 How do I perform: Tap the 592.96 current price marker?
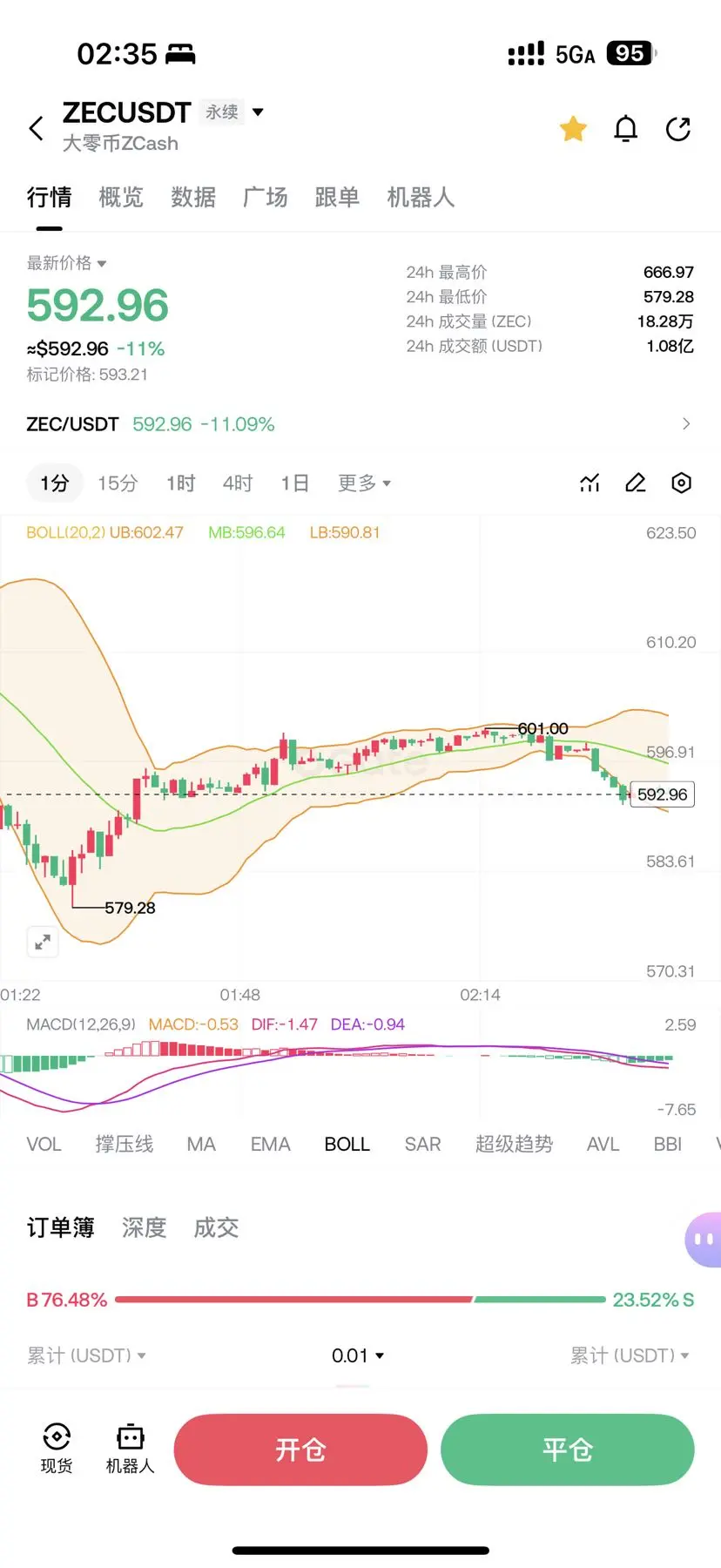pyautogui.click(x=662, y=794)
